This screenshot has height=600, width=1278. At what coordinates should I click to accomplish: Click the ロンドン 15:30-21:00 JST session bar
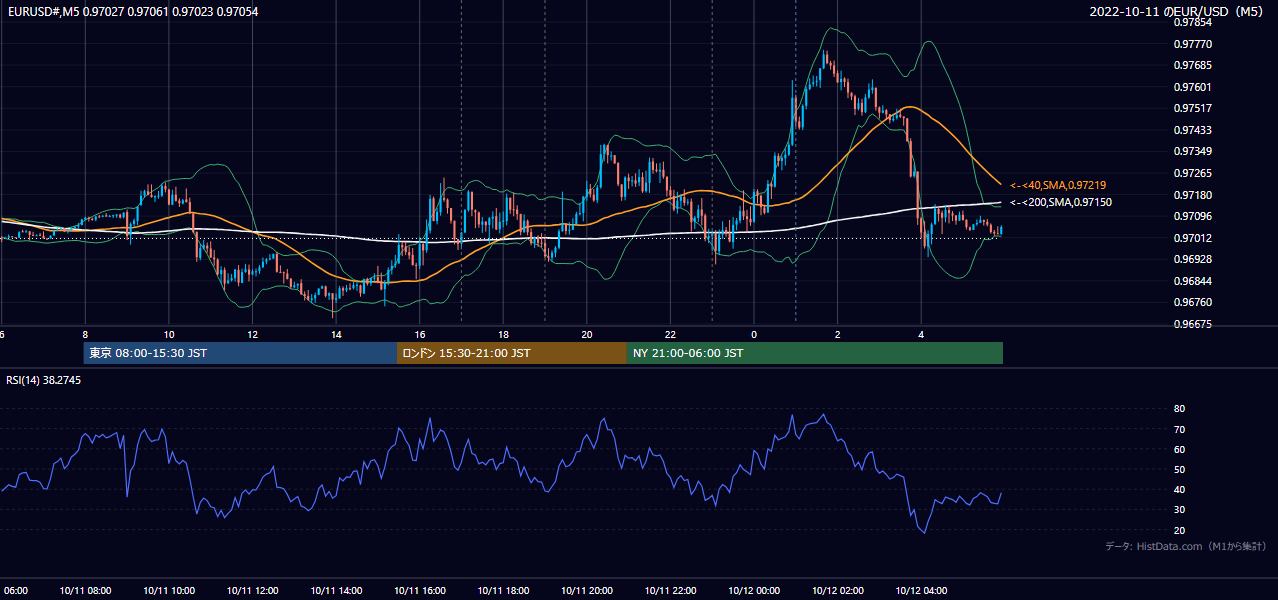(512, 353)
